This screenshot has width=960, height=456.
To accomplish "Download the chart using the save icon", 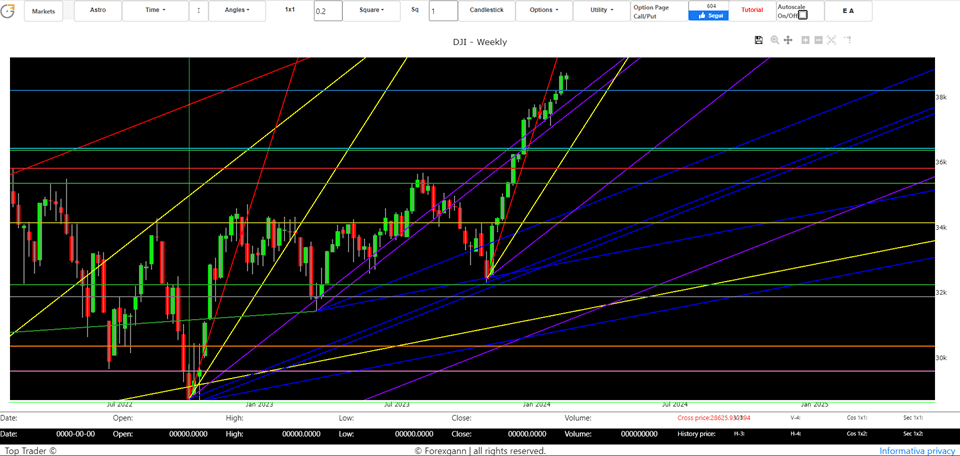I will 759,40.
